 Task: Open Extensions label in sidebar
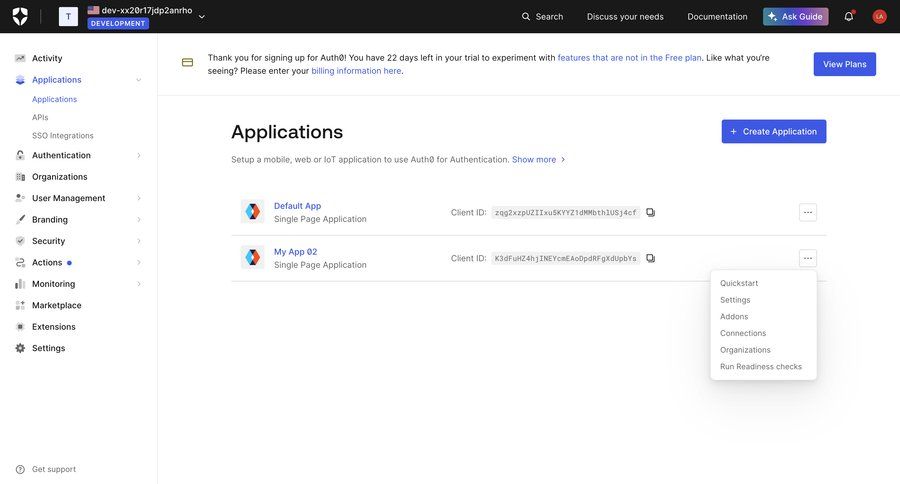54,327
